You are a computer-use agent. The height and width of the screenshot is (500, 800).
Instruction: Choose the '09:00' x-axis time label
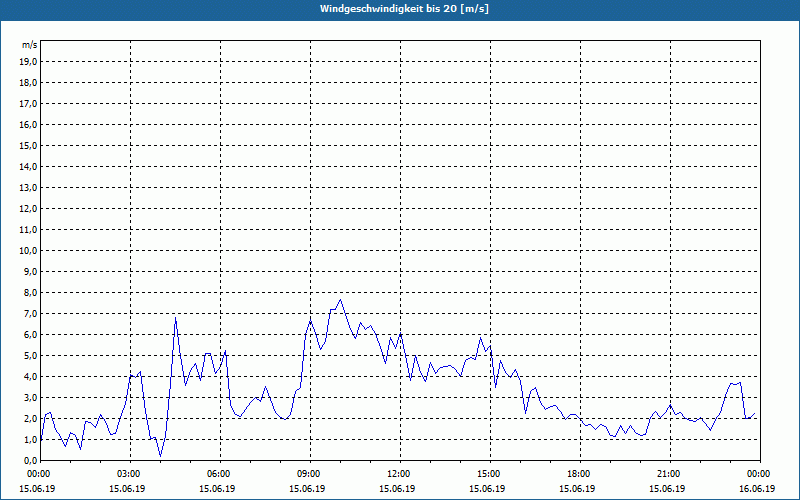click(x=311, y=474)
